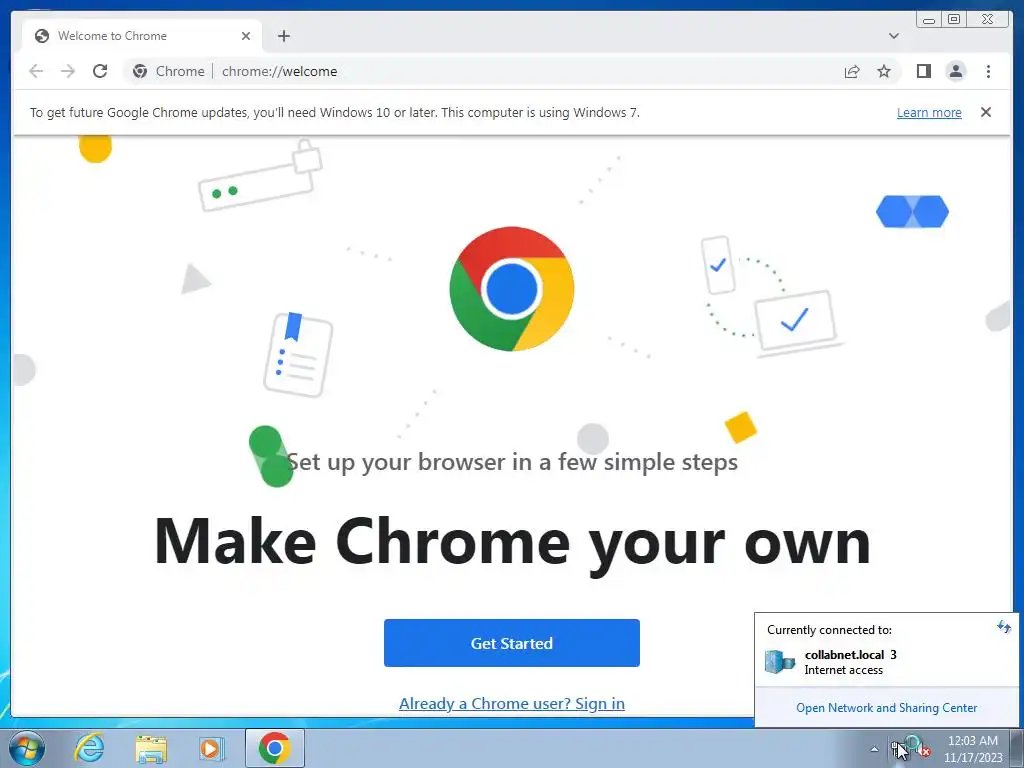Click the Show desktop strip
Viewport: 1024px width, 768px height.
click(1017, 748)
